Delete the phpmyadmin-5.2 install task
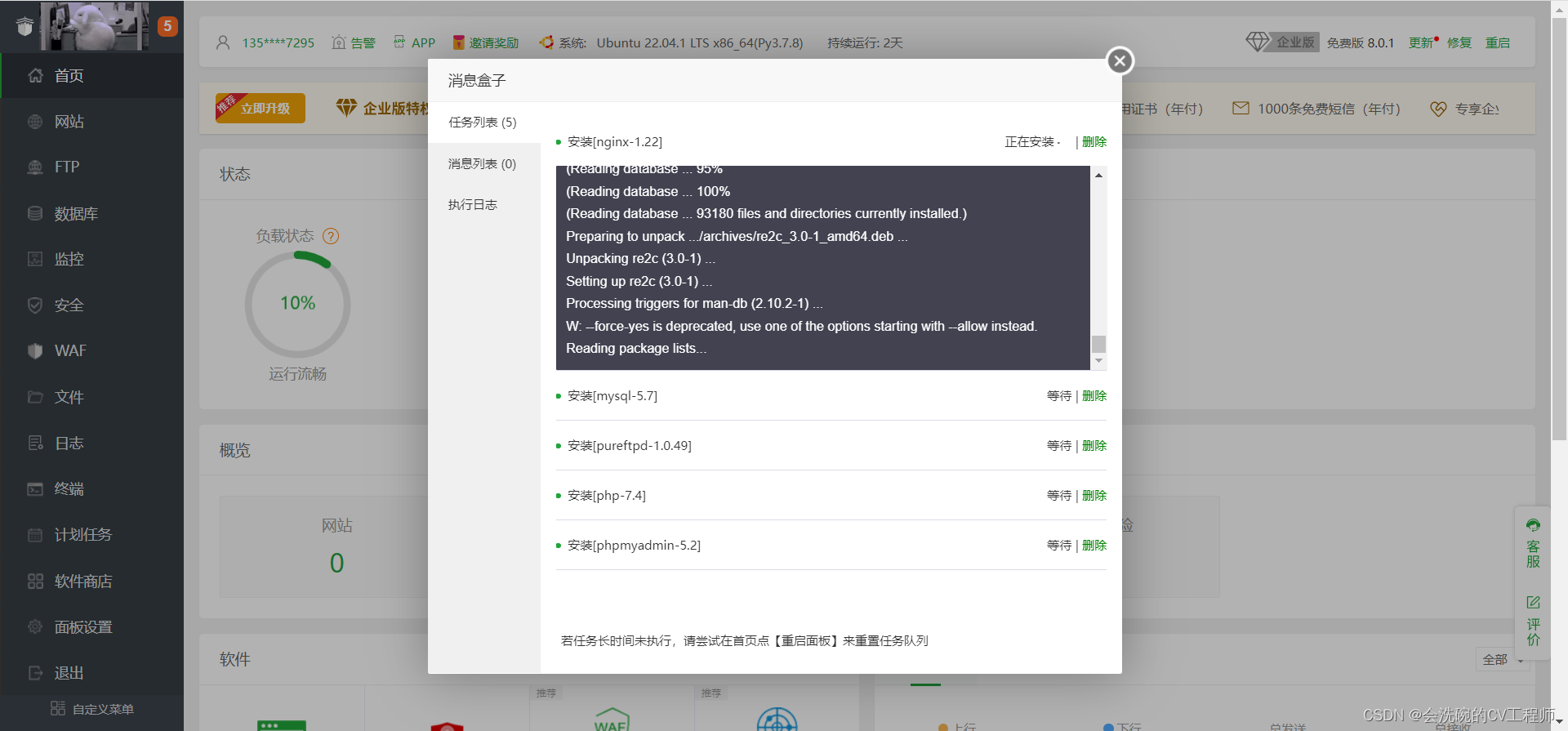Image resolution: width=1568 pixels, height=731 pixels. click(x=1094, y=546)
